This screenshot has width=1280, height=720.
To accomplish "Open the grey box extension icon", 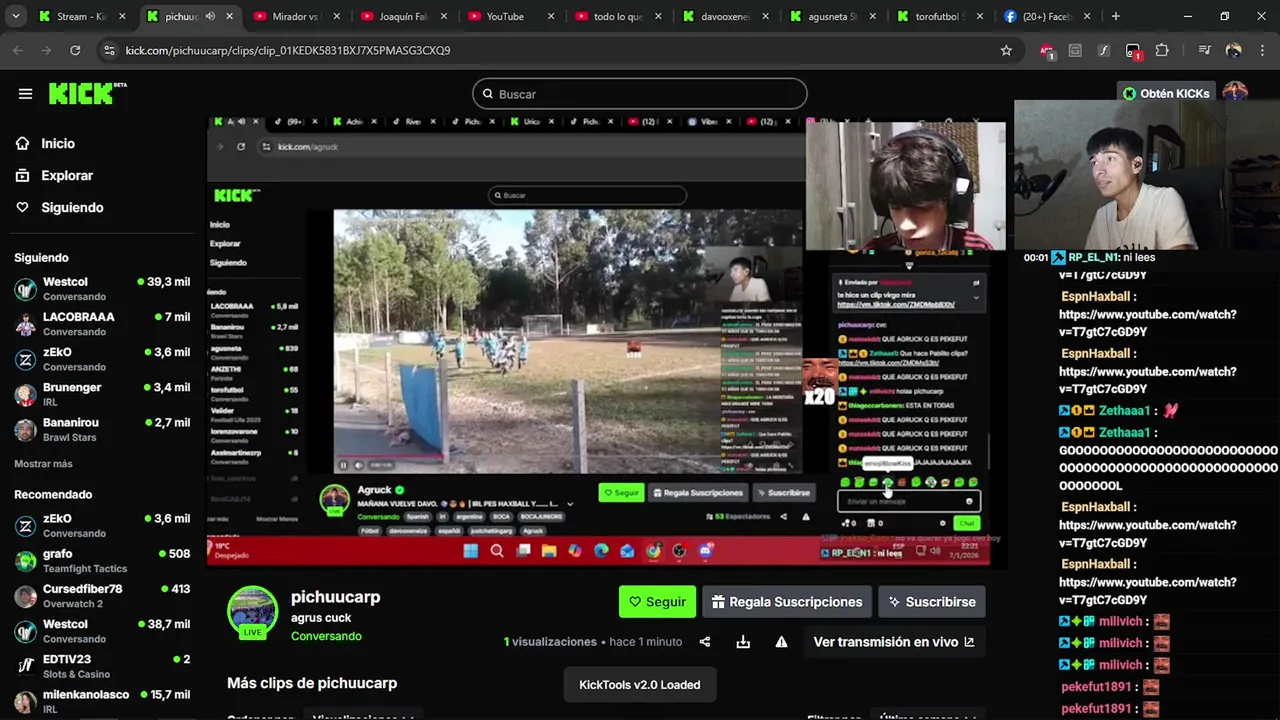I will 1075,50.
